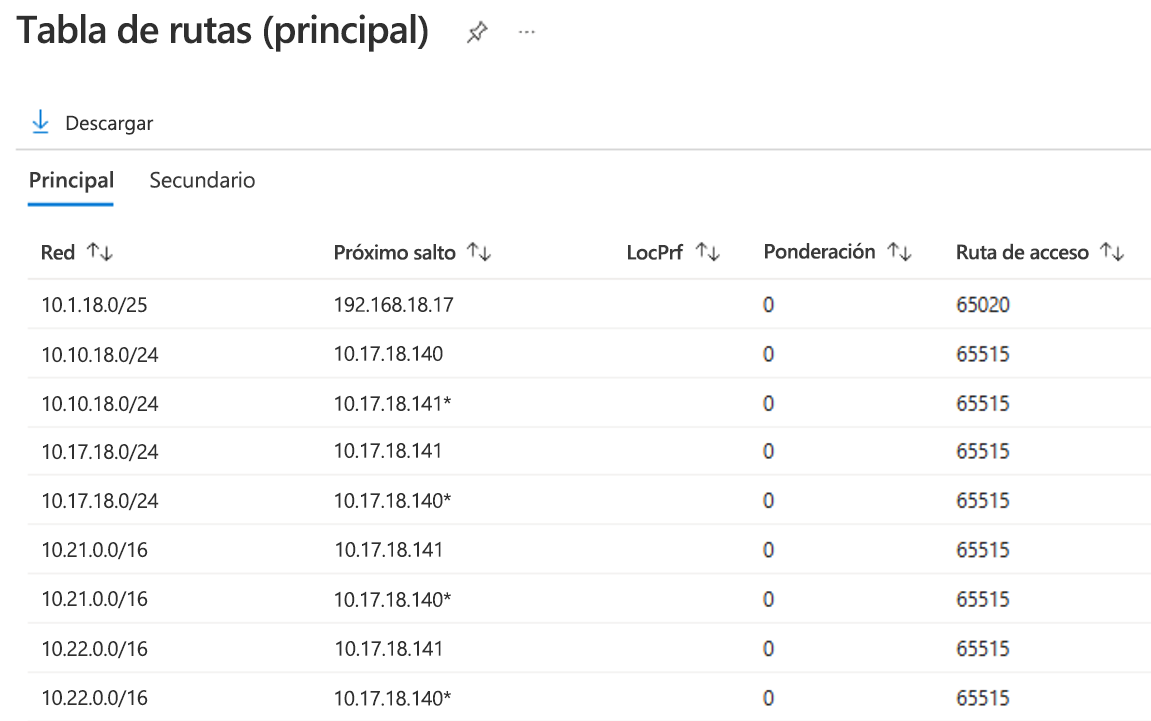Click the Próximo salto header label
Viewport: 1151px width, 721px height.
point(394,253)
